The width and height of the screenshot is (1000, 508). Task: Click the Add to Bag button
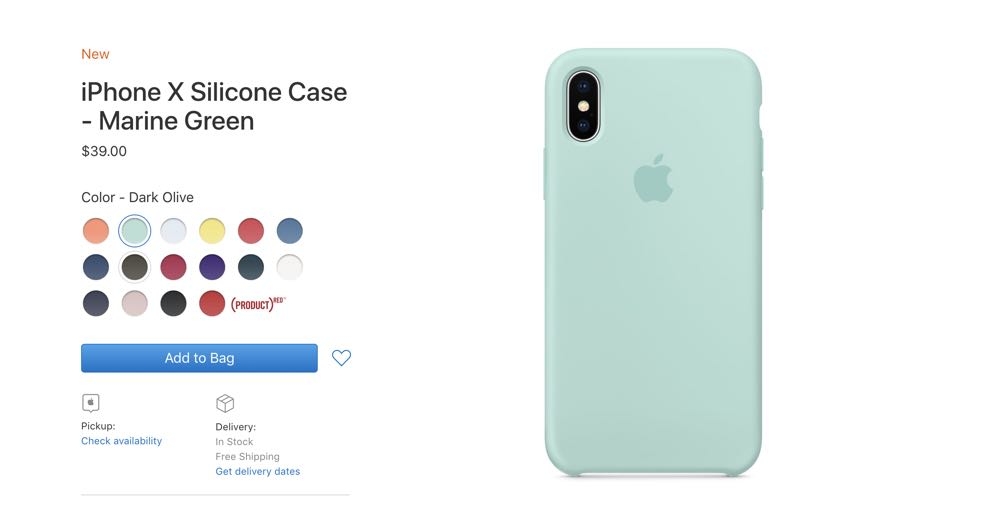point(199,358)
